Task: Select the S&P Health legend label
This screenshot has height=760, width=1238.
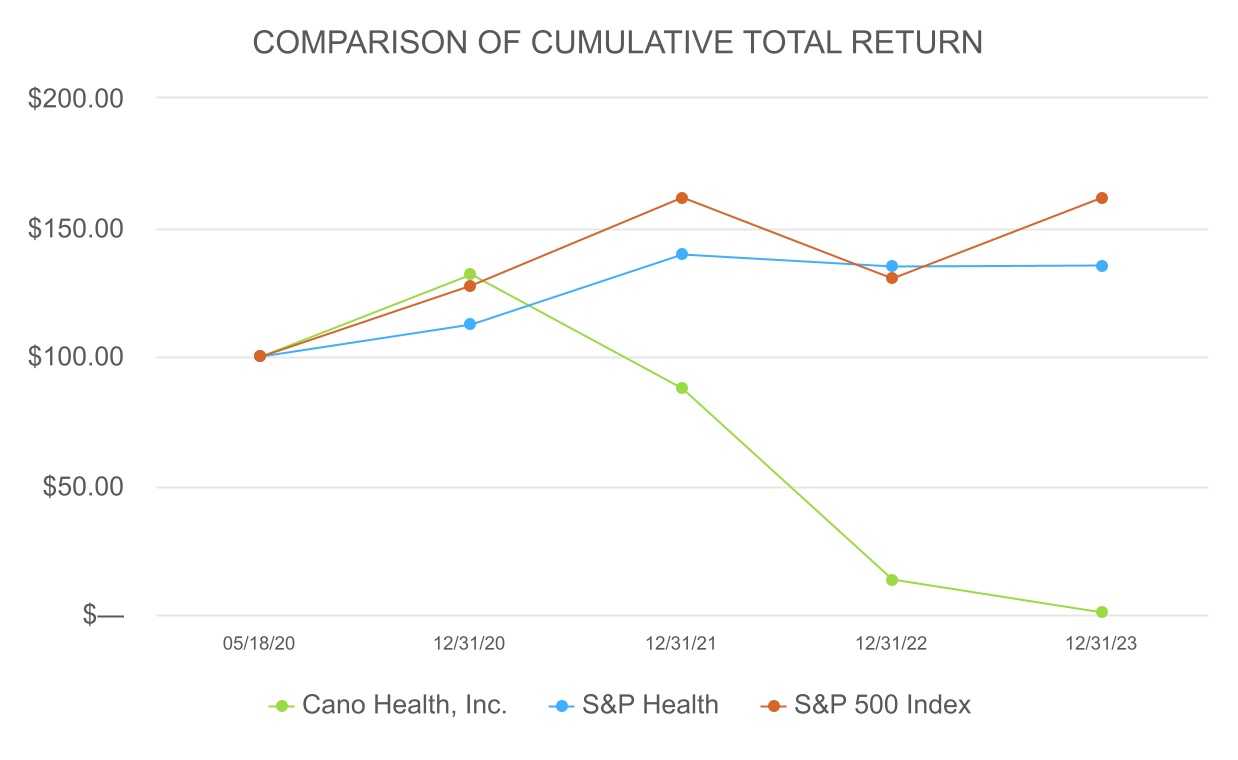Action: click(x=650, y=705)
